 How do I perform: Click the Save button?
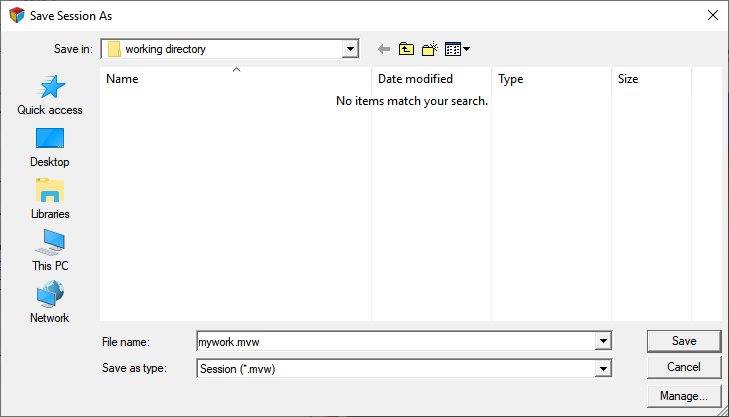[x=684, y=341]
